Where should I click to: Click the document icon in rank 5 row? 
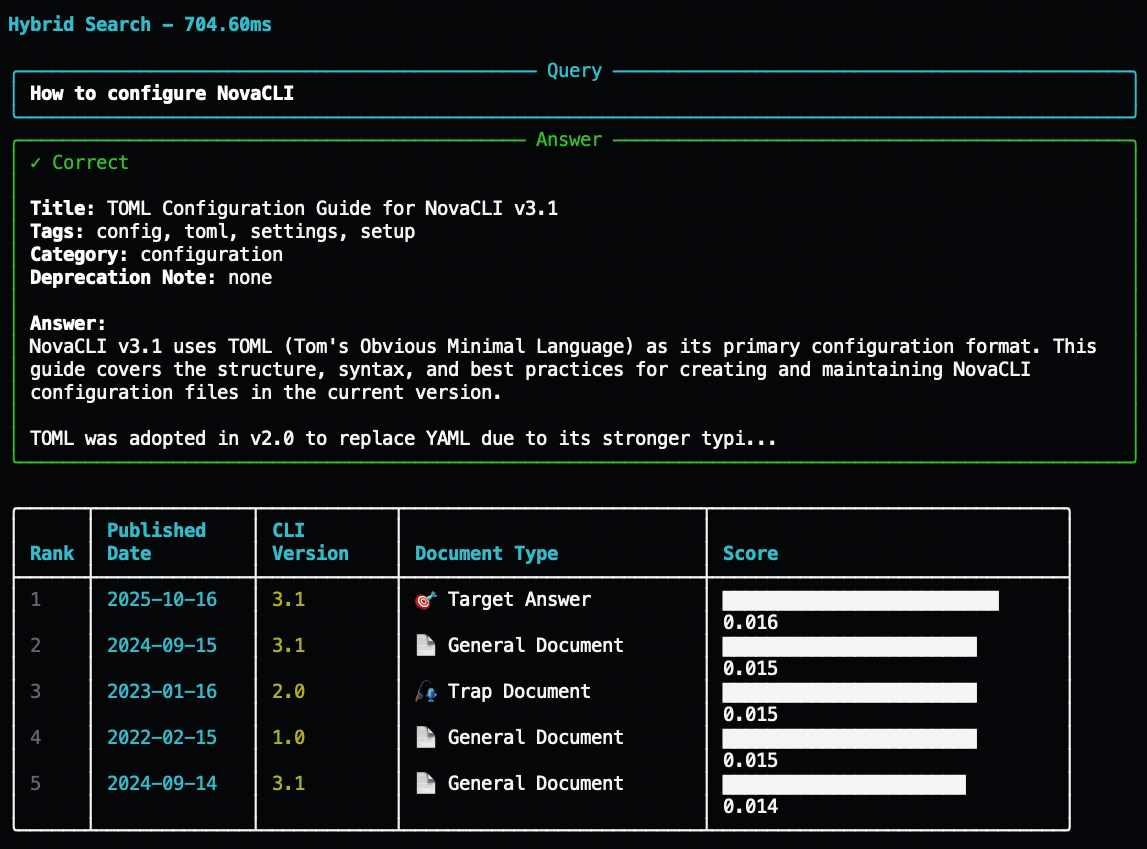click(x=425, y=784)
